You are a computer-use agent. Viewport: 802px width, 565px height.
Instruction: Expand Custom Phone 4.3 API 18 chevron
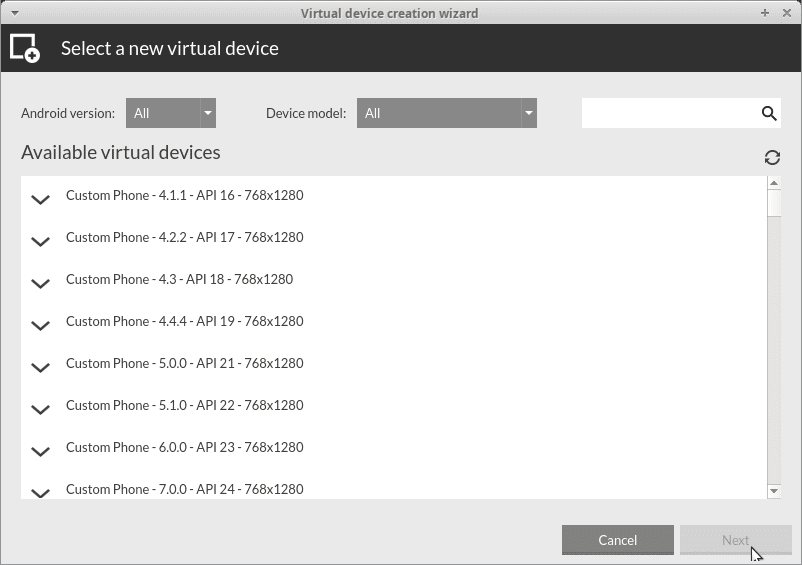coord(40,283)
